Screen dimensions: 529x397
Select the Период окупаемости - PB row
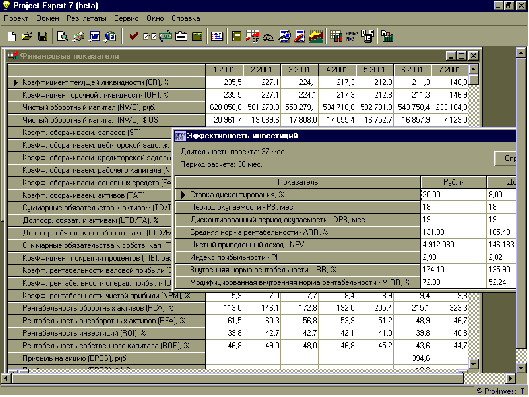tap(298, 207)
